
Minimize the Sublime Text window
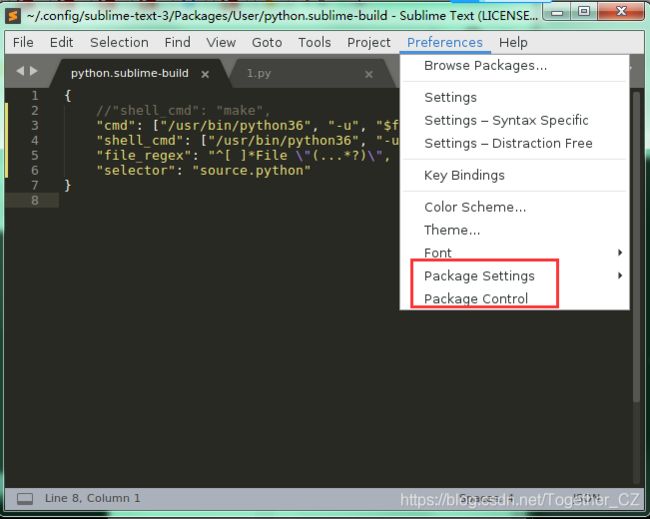[x=557, y=12]
